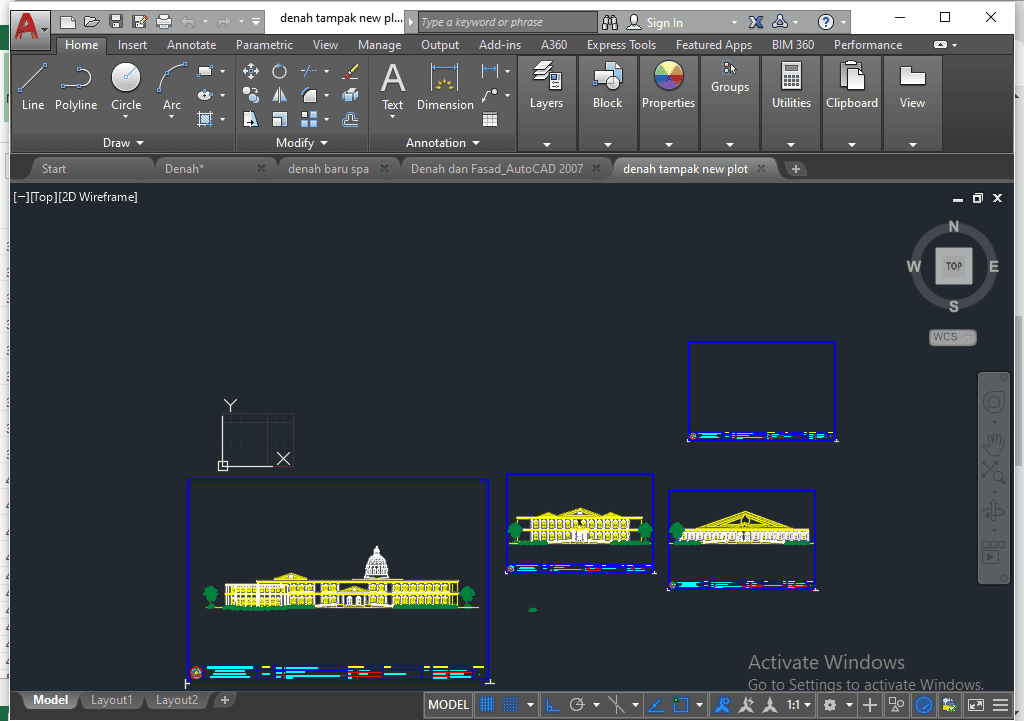Toggle polar tracking in status bar
This screenshot has width=1024, height=721.
point(578,705)
